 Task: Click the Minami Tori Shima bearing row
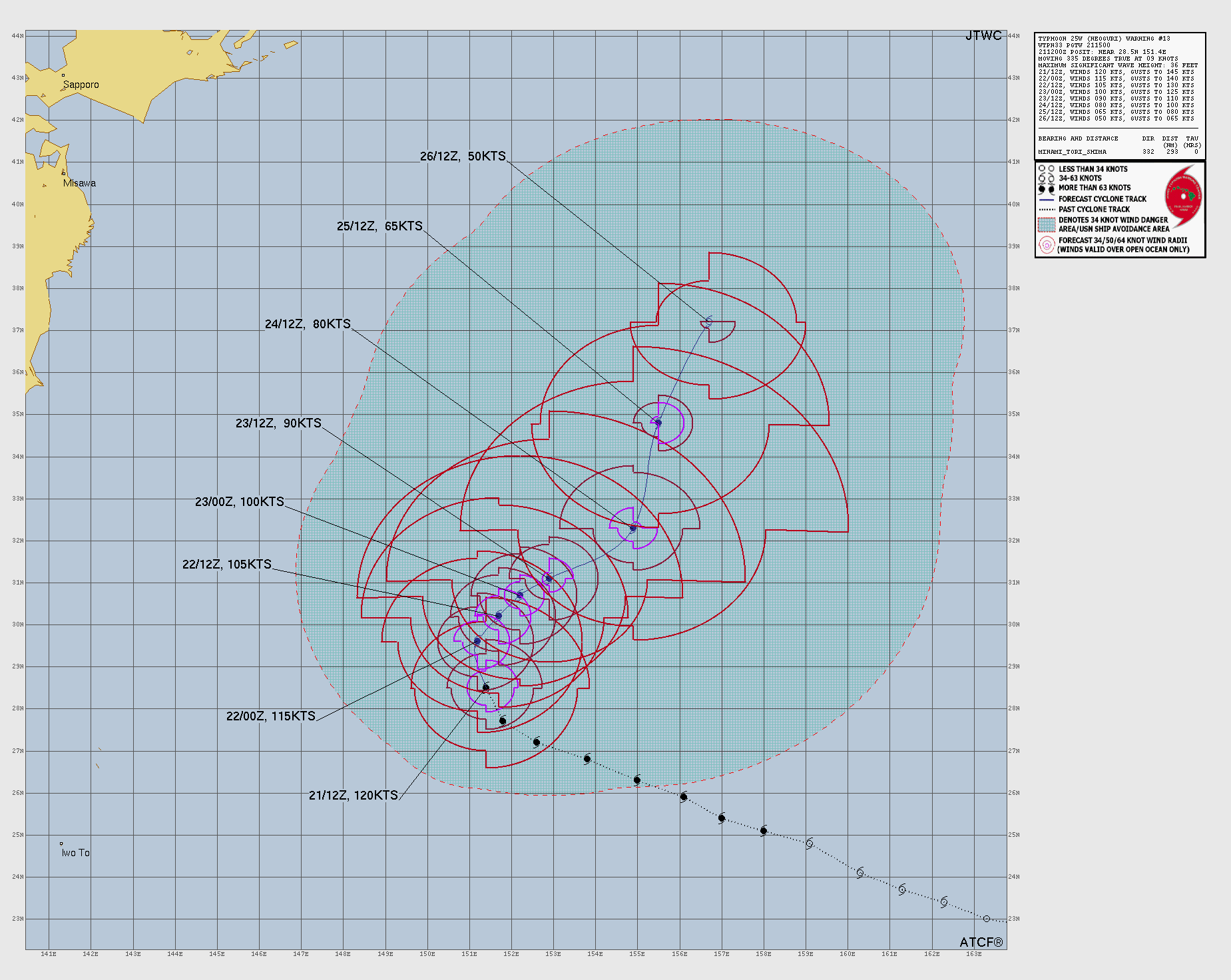point(1118,152)
